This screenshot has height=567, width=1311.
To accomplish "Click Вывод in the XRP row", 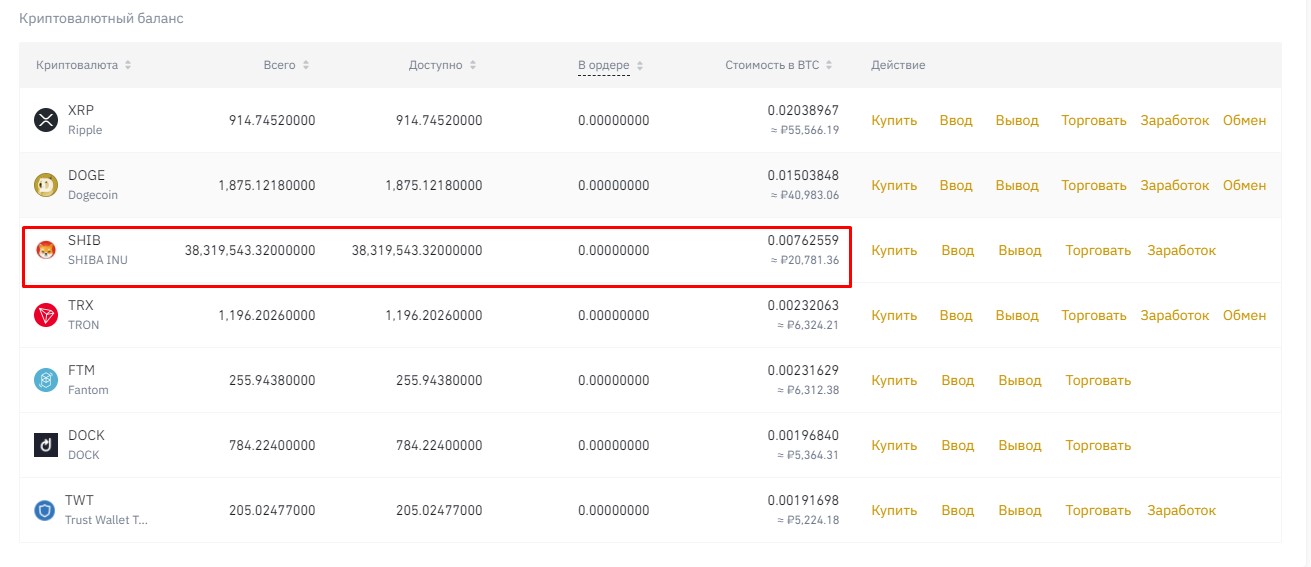I will [x=1017, y=120].
